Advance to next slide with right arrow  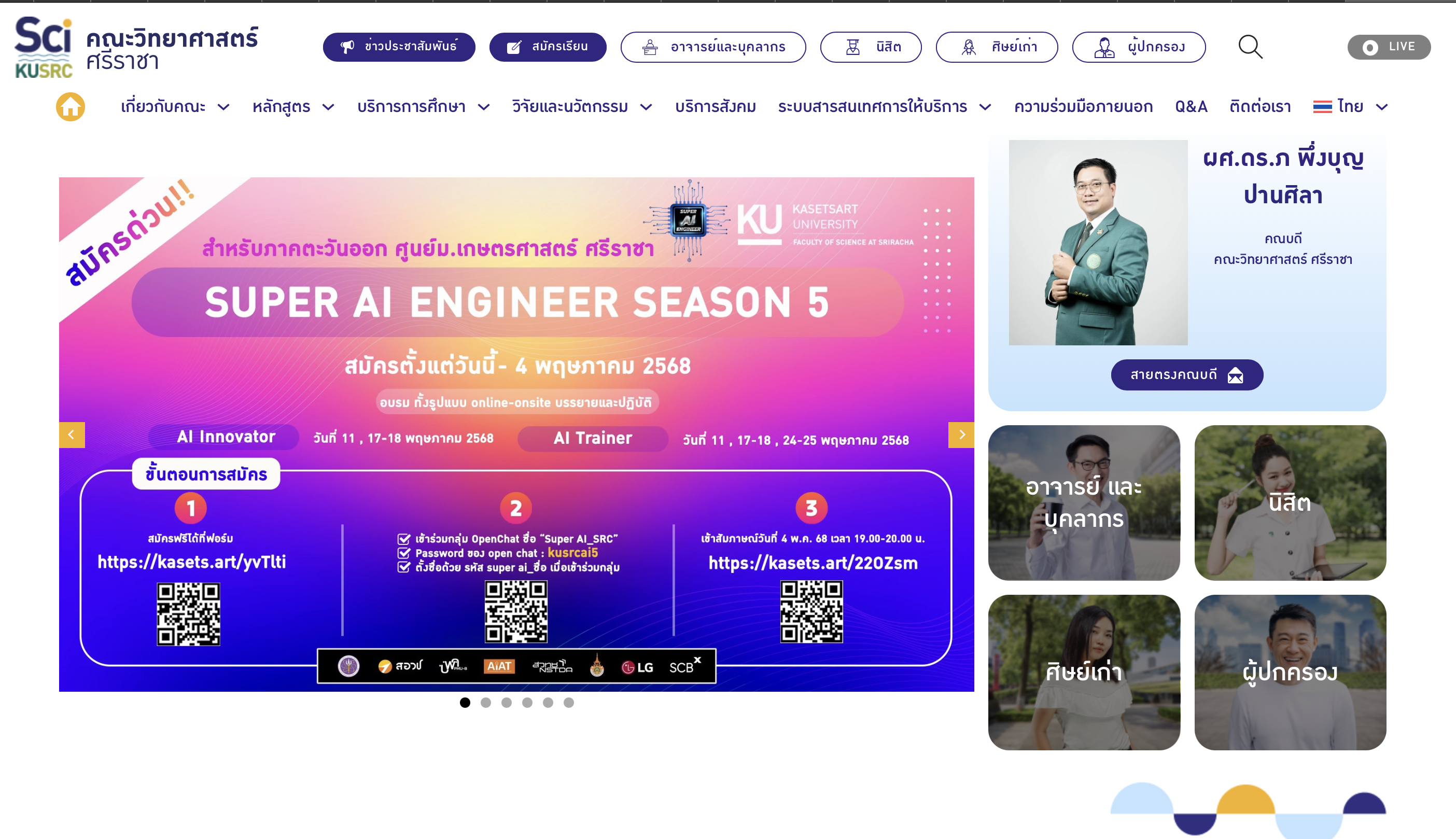click(x=960, y=435)
